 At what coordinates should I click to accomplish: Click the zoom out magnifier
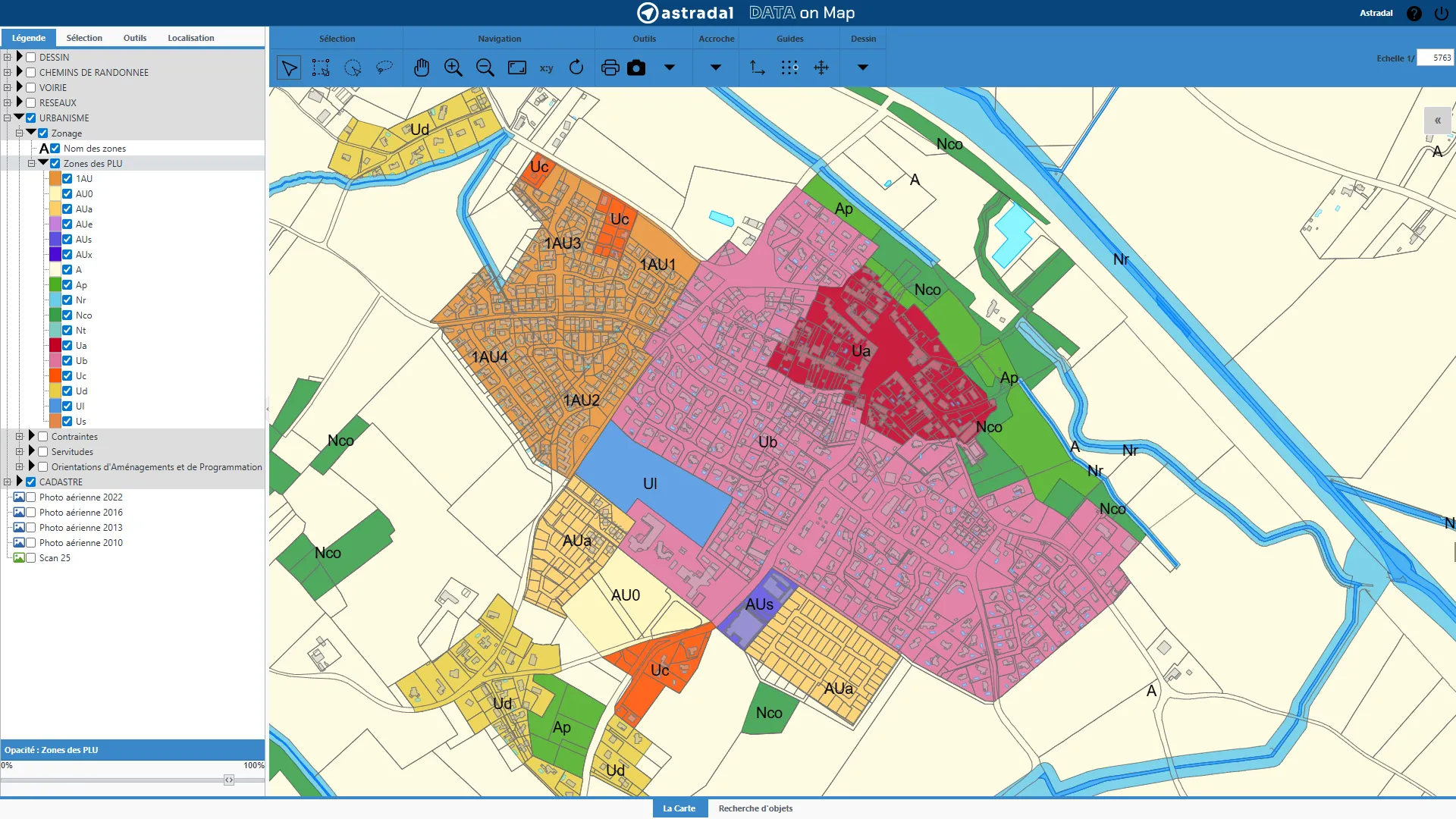point(485,67)
